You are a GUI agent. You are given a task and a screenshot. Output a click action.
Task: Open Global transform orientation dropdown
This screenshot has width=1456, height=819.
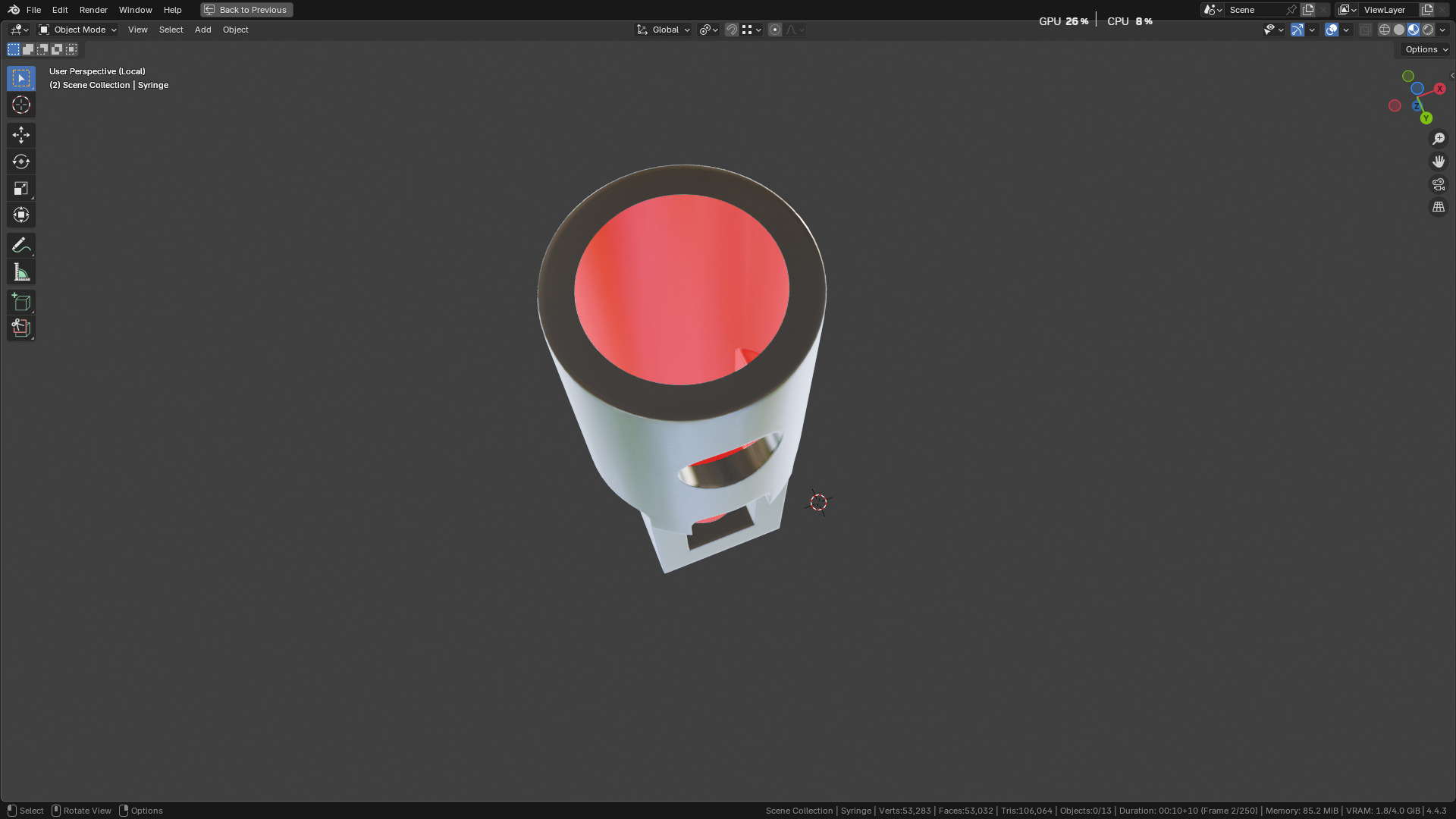point(664,30)
